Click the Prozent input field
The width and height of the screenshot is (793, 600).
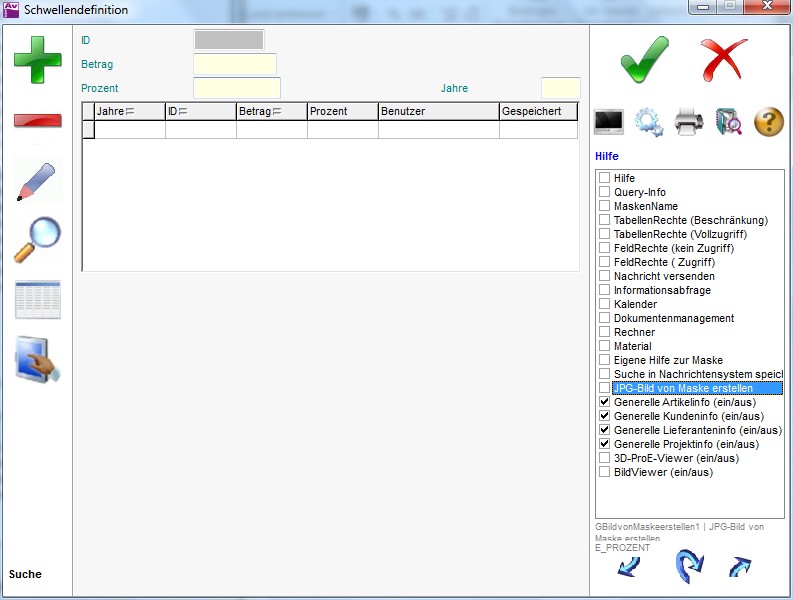(x=236, y=88)
